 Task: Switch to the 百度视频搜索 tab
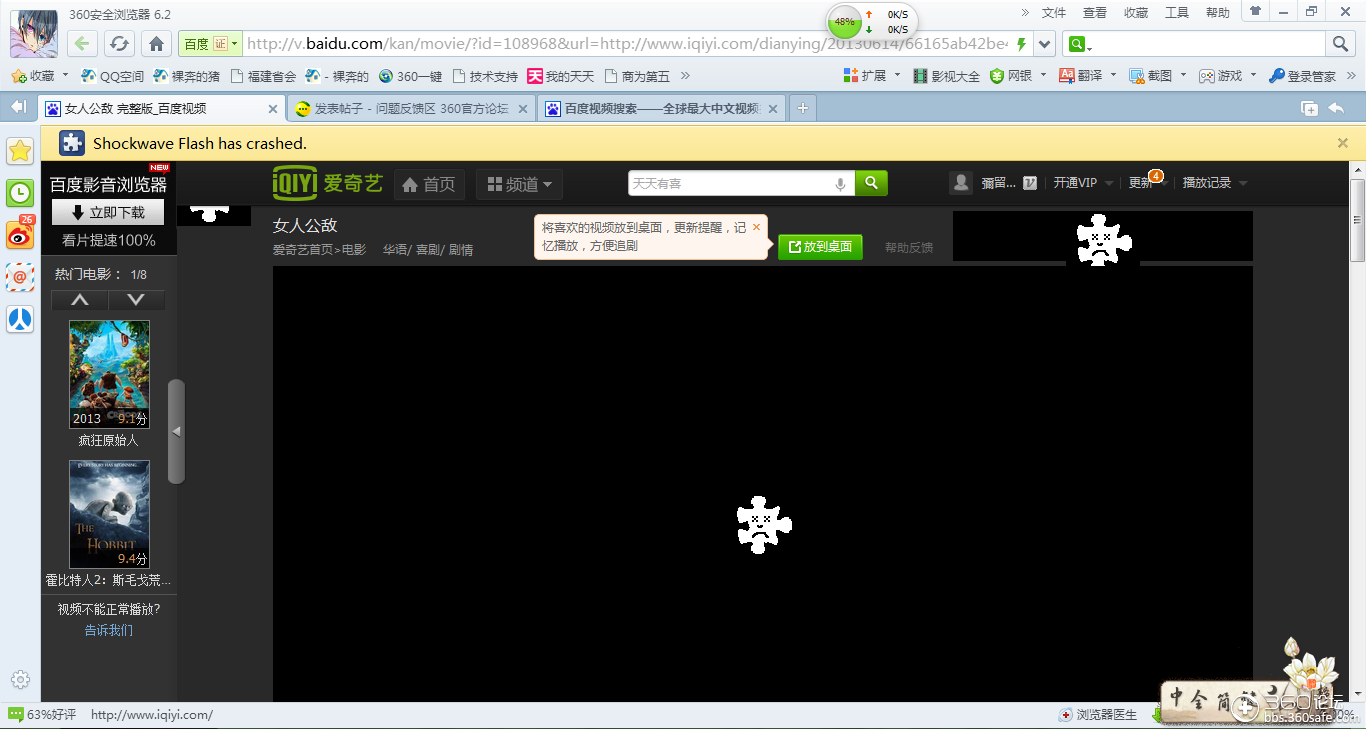pos(661,109)
